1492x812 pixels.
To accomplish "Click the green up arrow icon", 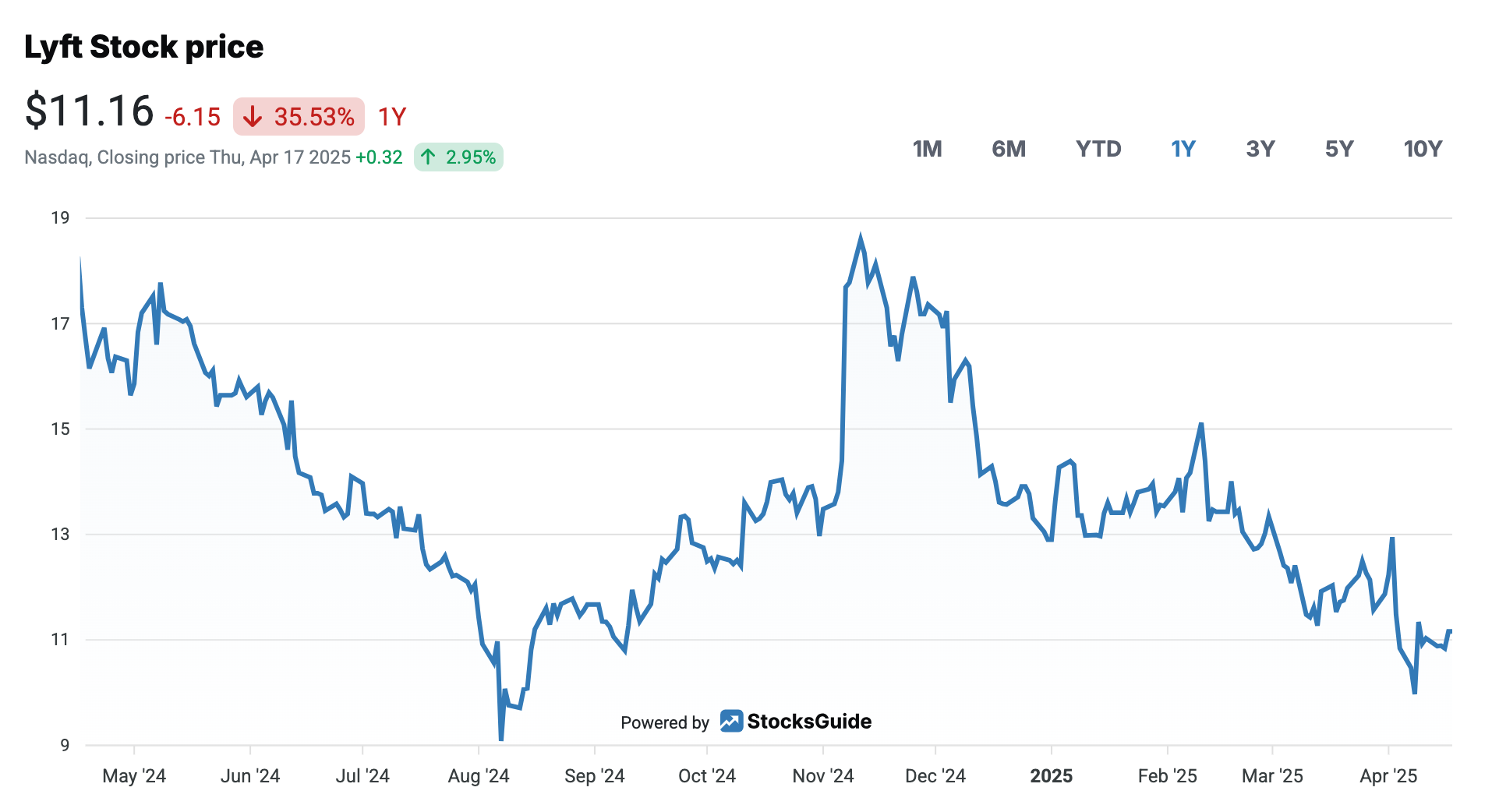I will pyautogui.click(x=428, y=157).
